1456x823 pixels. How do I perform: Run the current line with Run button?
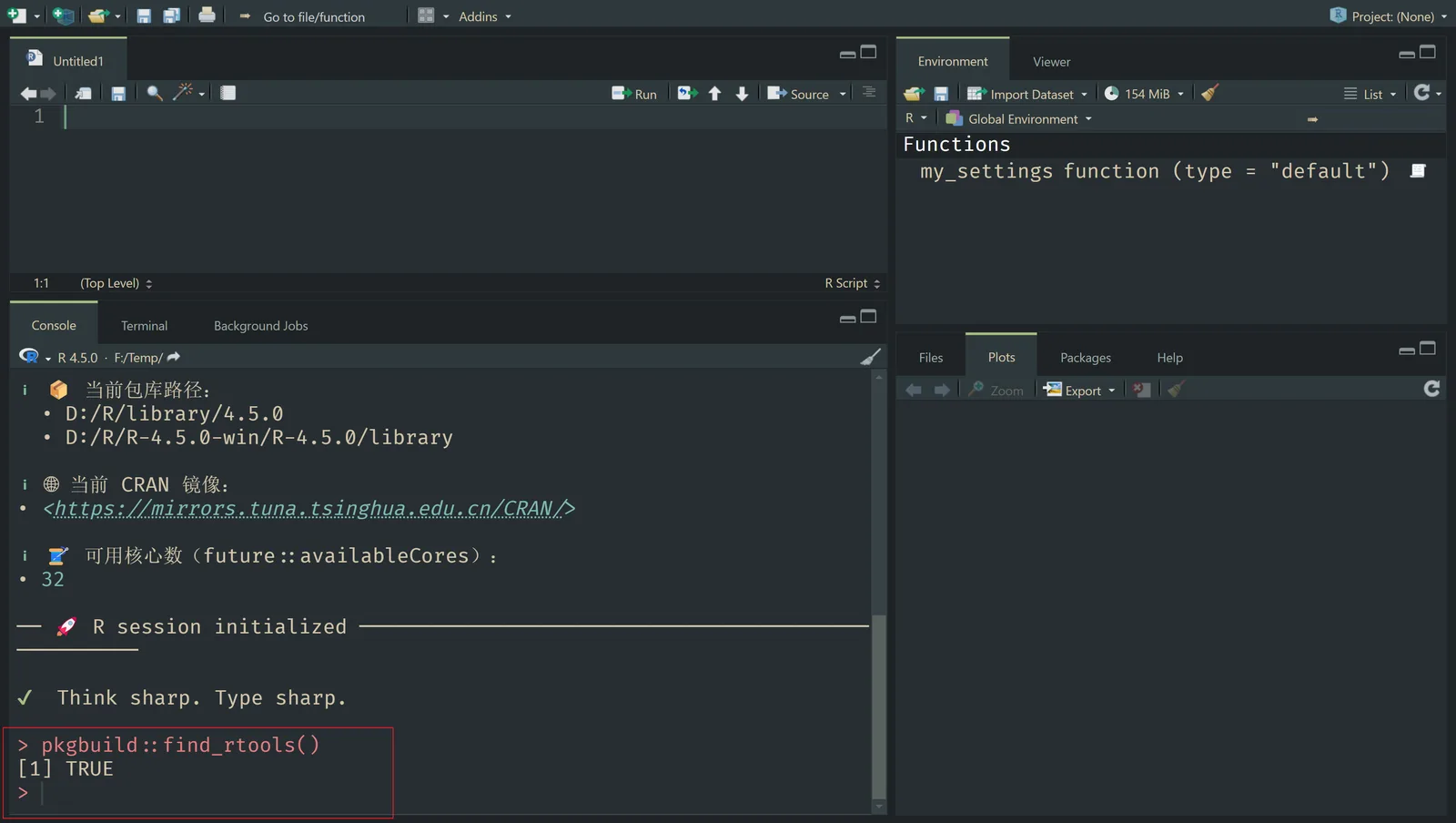tap(634, 94)
